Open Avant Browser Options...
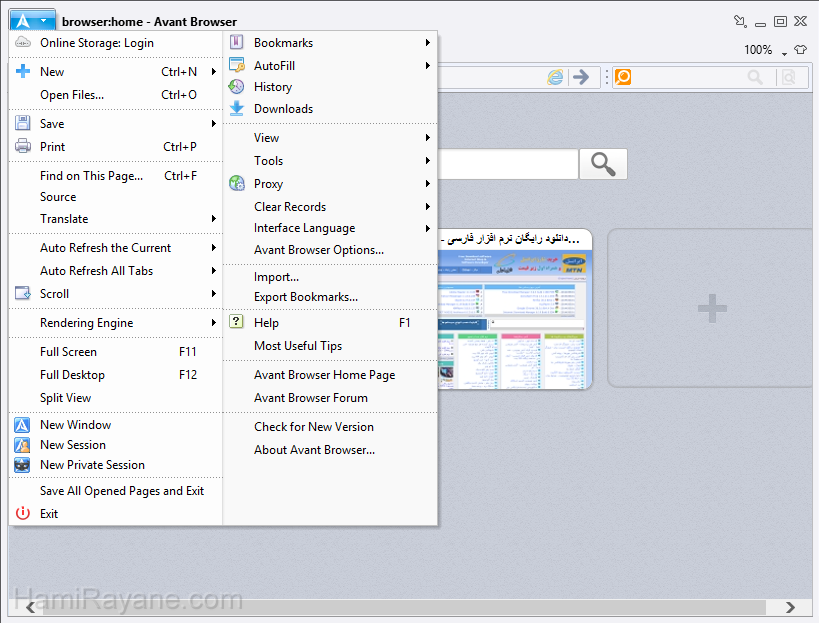Screen dimensions: 819x623 tap(330, 250)
